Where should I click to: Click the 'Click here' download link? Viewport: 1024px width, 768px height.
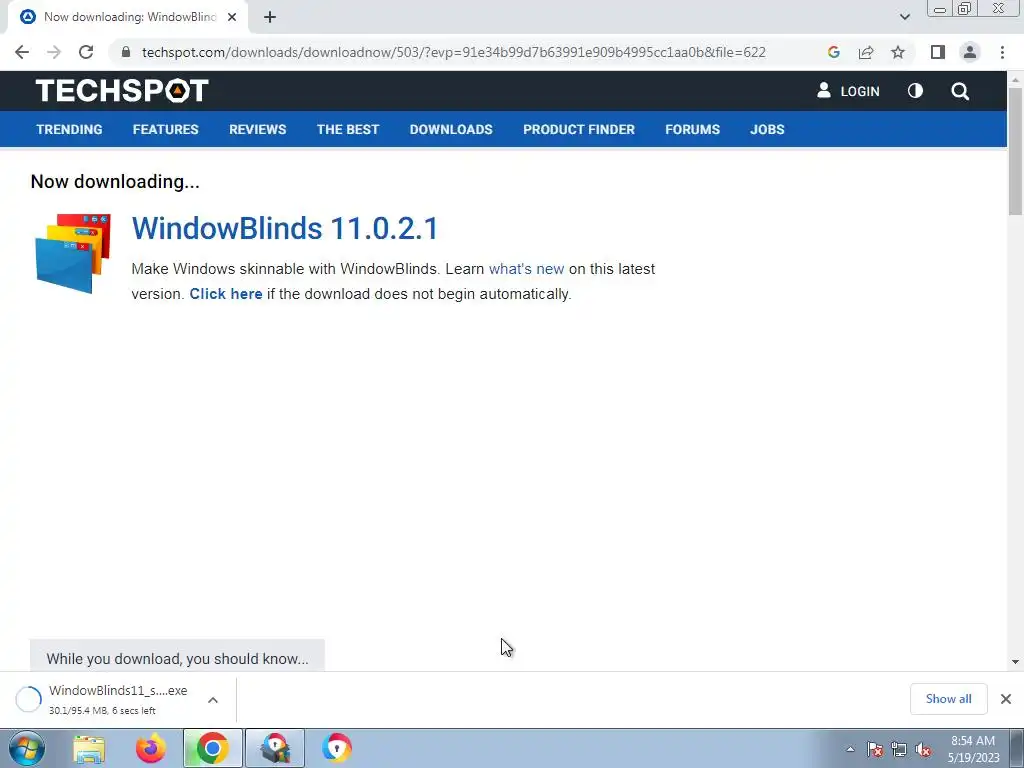click(226, 294)
